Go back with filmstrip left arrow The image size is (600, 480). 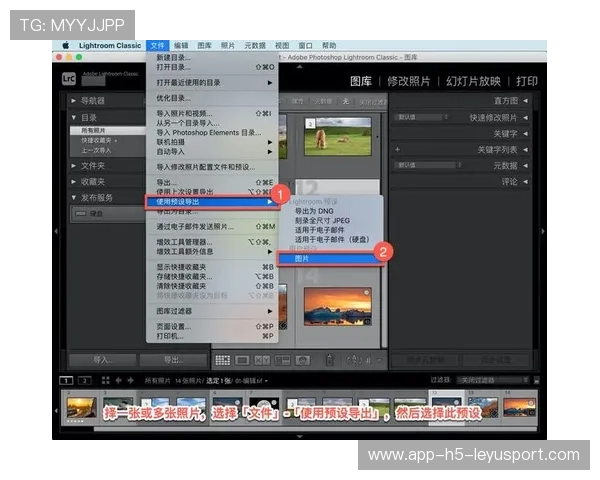coord(119,380)
